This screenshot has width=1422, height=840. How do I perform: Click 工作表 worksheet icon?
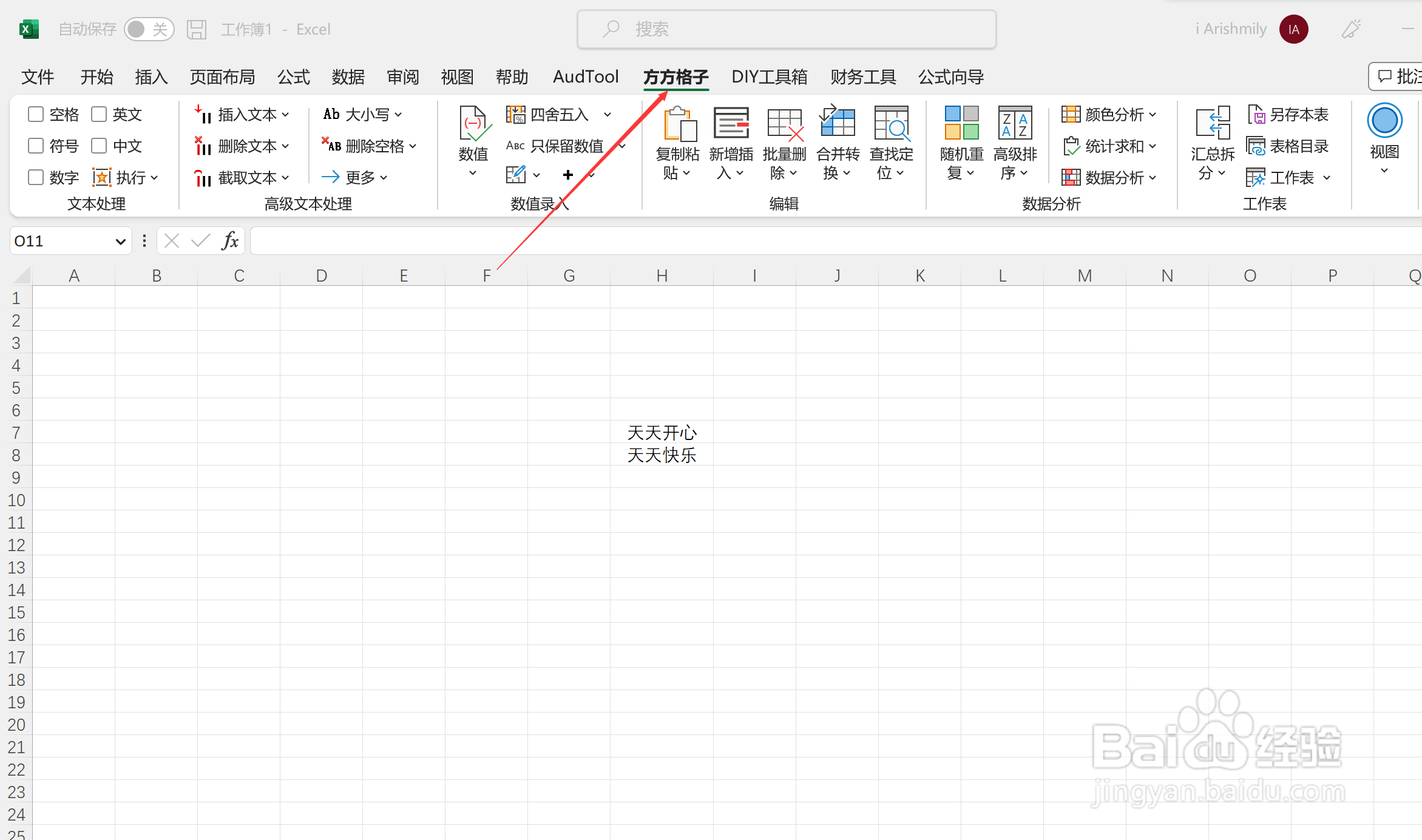(1255, 177)
